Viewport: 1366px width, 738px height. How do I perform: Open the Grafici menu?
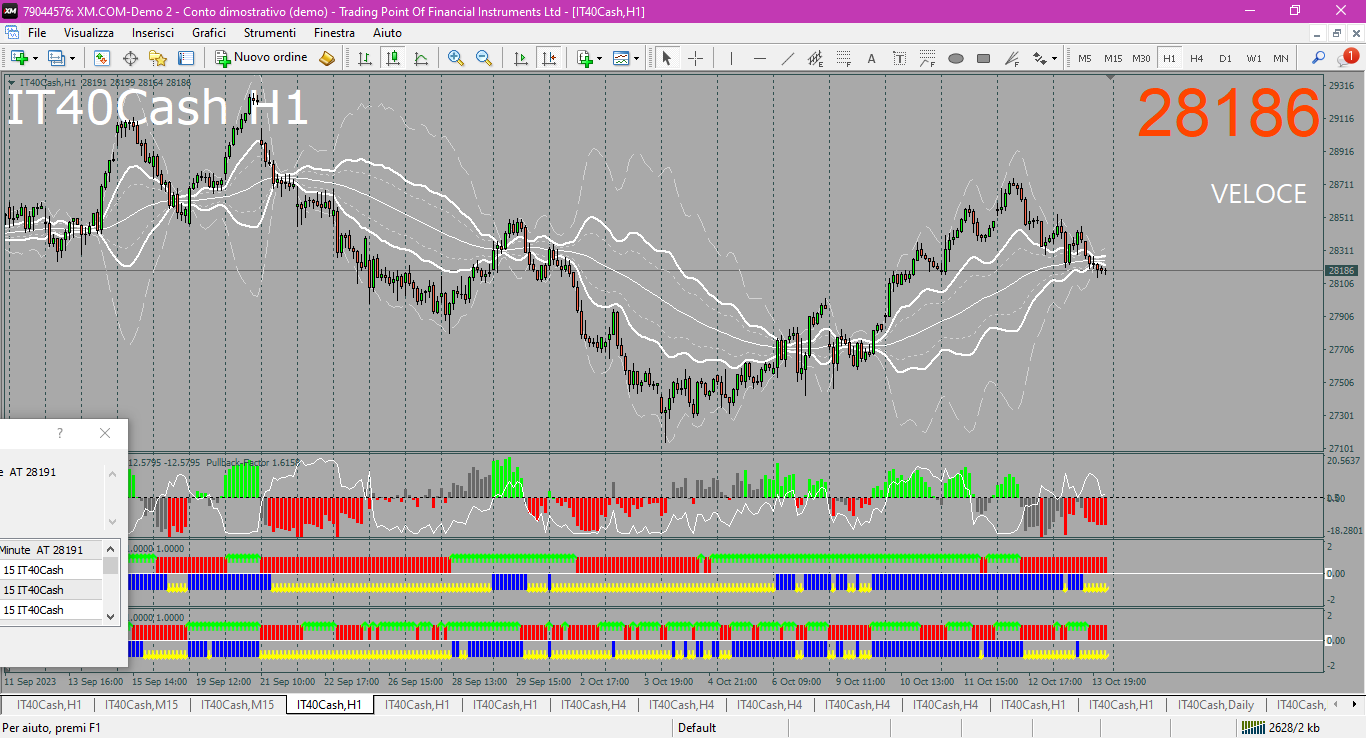pos(209,33)
